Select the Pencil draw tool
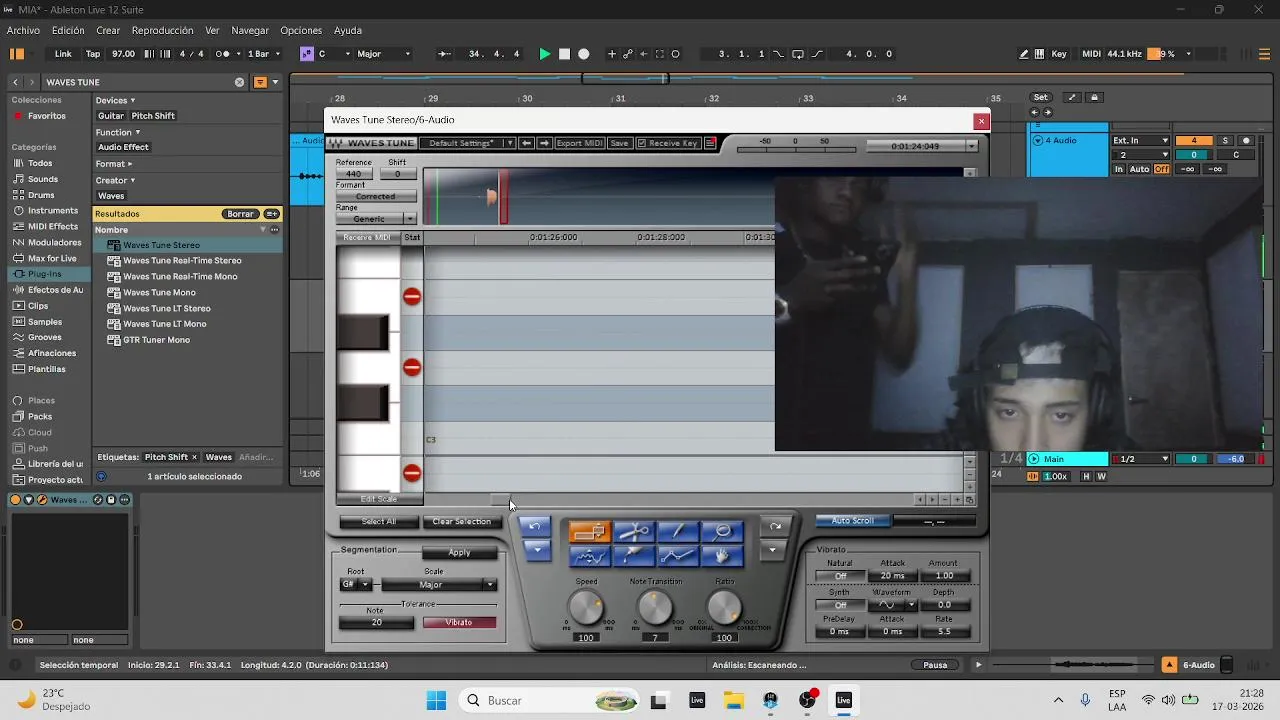The width and height of the screenshot is (1280, 720). pos(678,532)
